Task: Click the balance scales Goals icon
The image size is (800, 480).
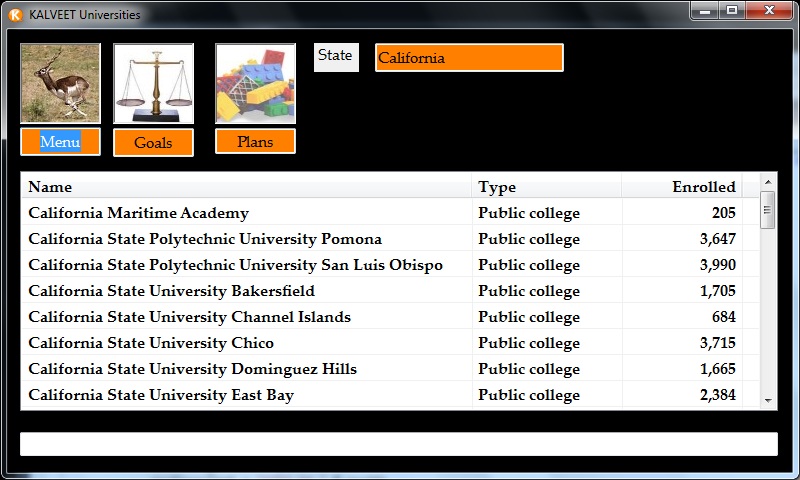Action: (x=153, y=83)
